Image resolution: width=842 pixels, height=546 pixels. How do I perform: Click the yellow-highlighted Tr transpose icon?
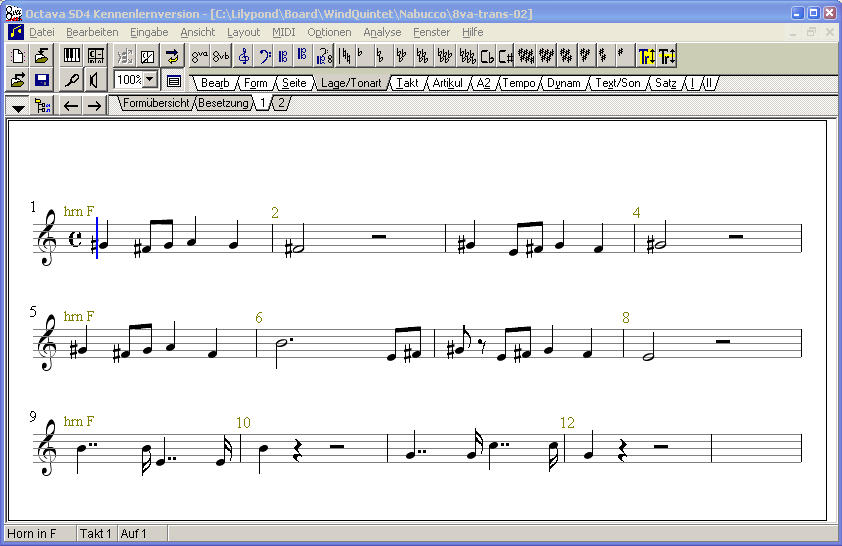pos(647,56)
